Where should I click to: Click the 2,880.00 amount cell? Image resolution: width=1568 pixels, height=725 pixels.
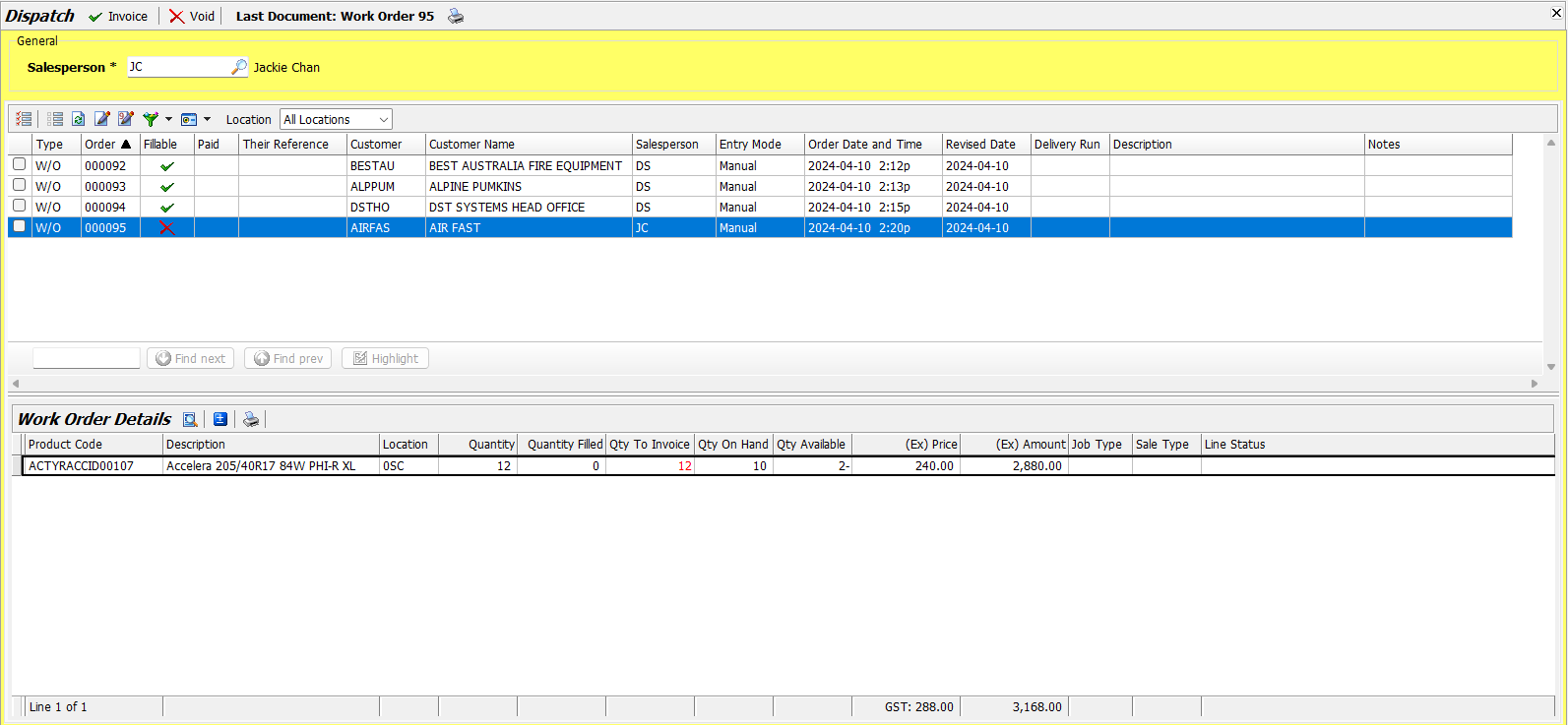pyautogui.click(x=1014, y=466)
